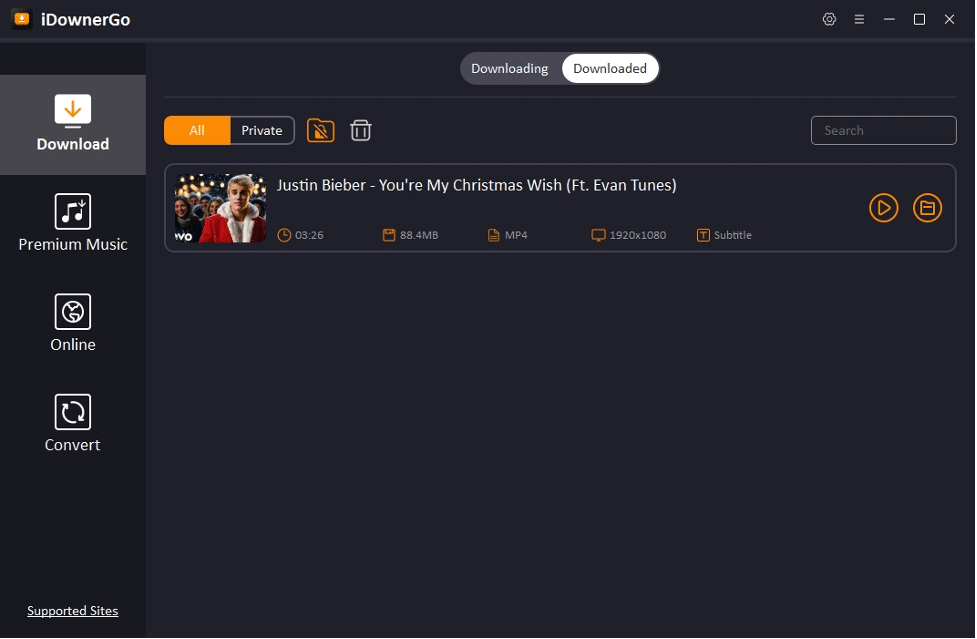Image resolution: width=977 pixels, height=639 pixels.
Task: Open the Supported Sites link
Action: 72,610
